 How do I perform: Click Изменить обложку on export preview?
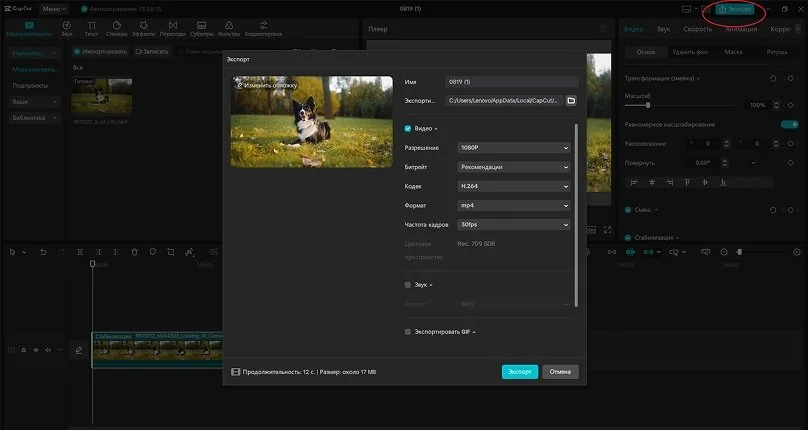click(266, 85)
